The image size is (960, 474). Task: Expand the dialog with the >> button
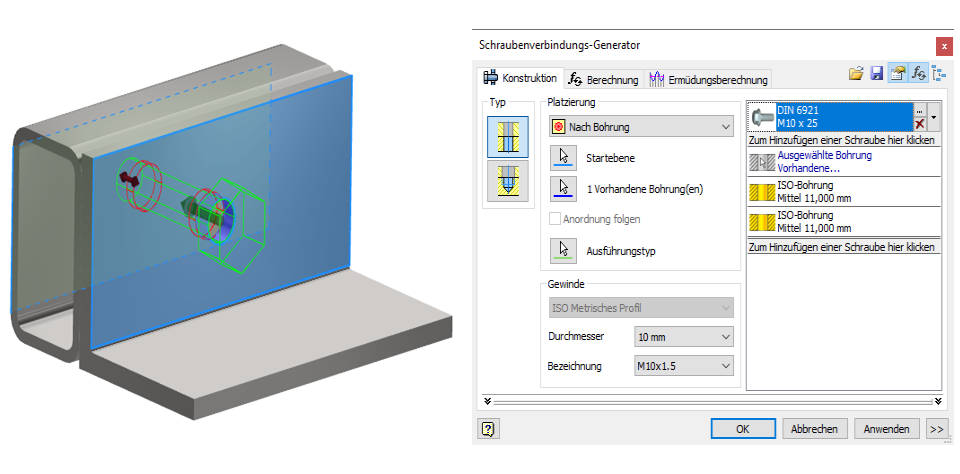936,429
